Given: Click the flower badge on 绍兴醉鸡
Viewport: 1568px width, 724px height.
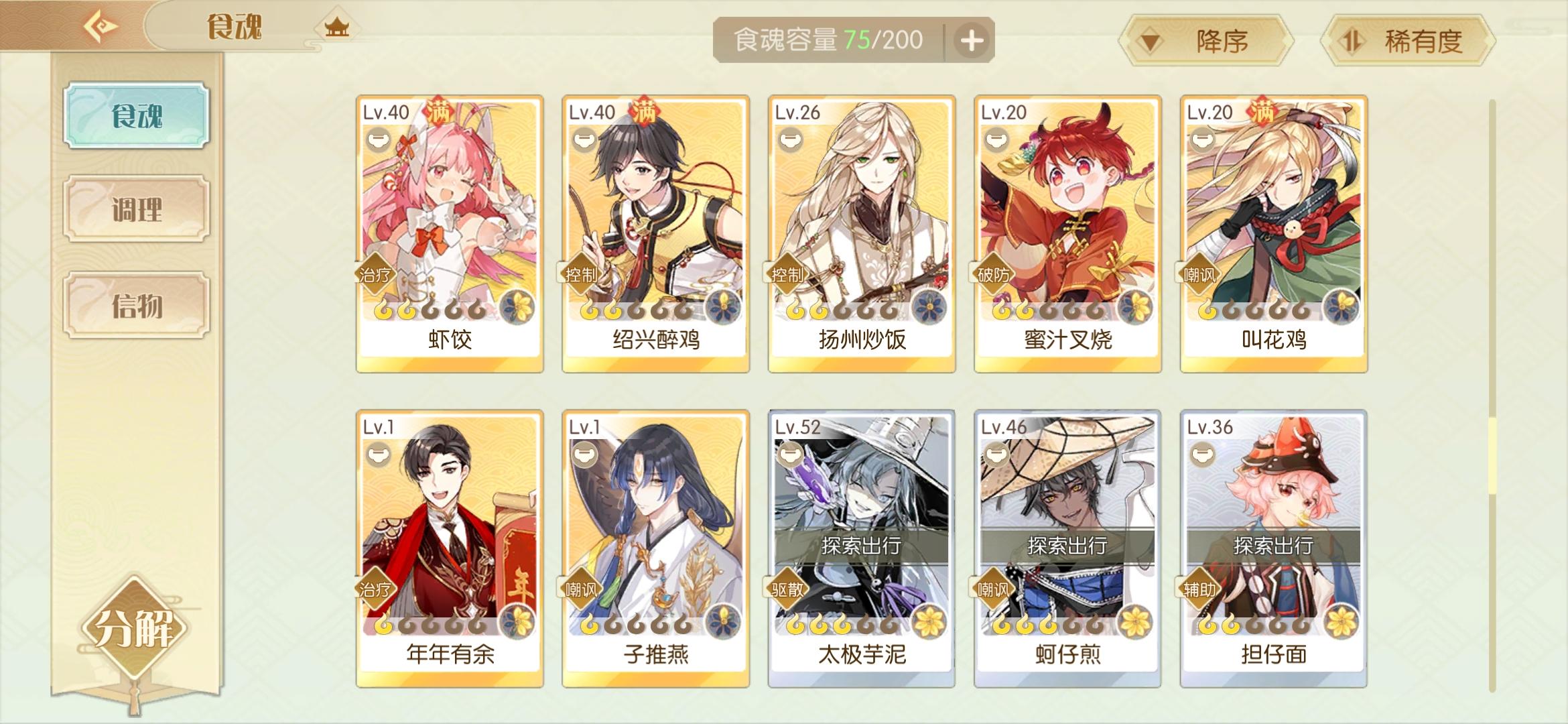Looking at the screenshot, I should point(723,308).
